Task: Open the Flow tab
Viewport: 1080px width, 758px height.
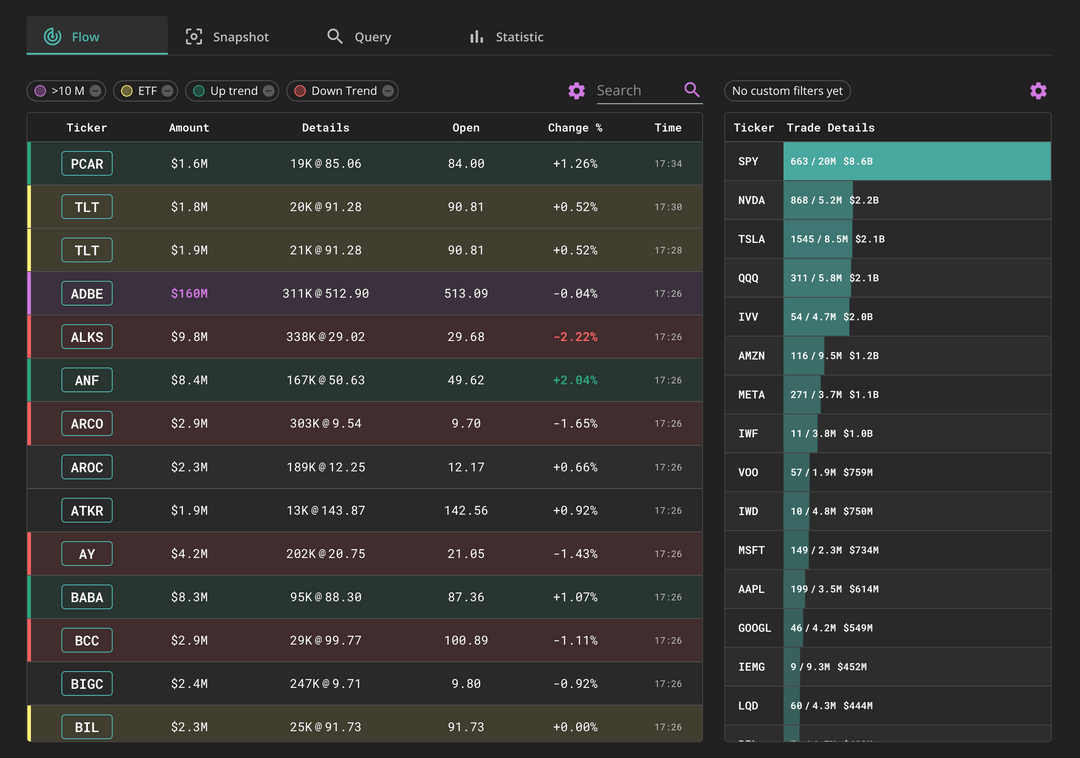Action: click(97, 36)
